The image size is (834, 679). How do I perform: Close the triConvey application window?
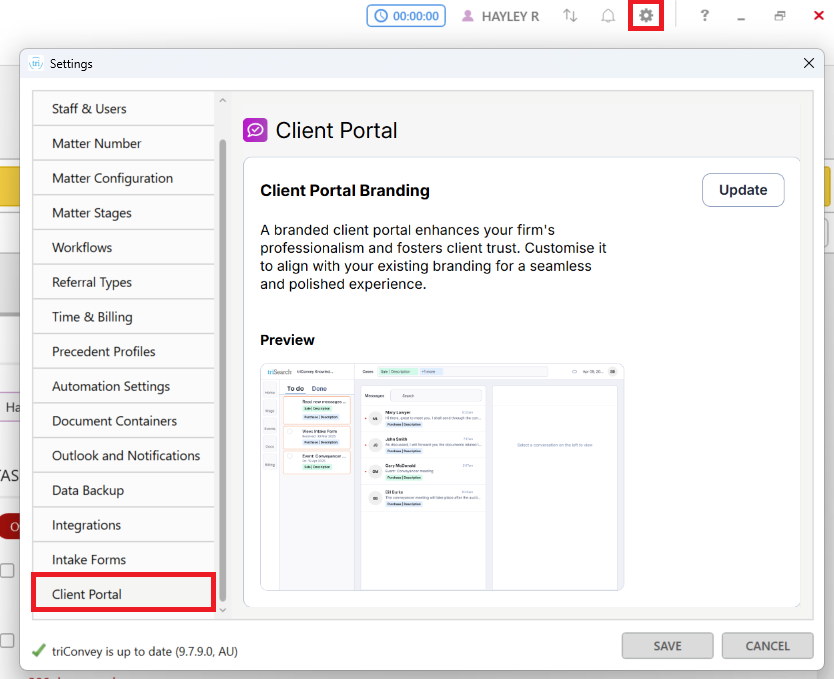click(x=819, y=16)
